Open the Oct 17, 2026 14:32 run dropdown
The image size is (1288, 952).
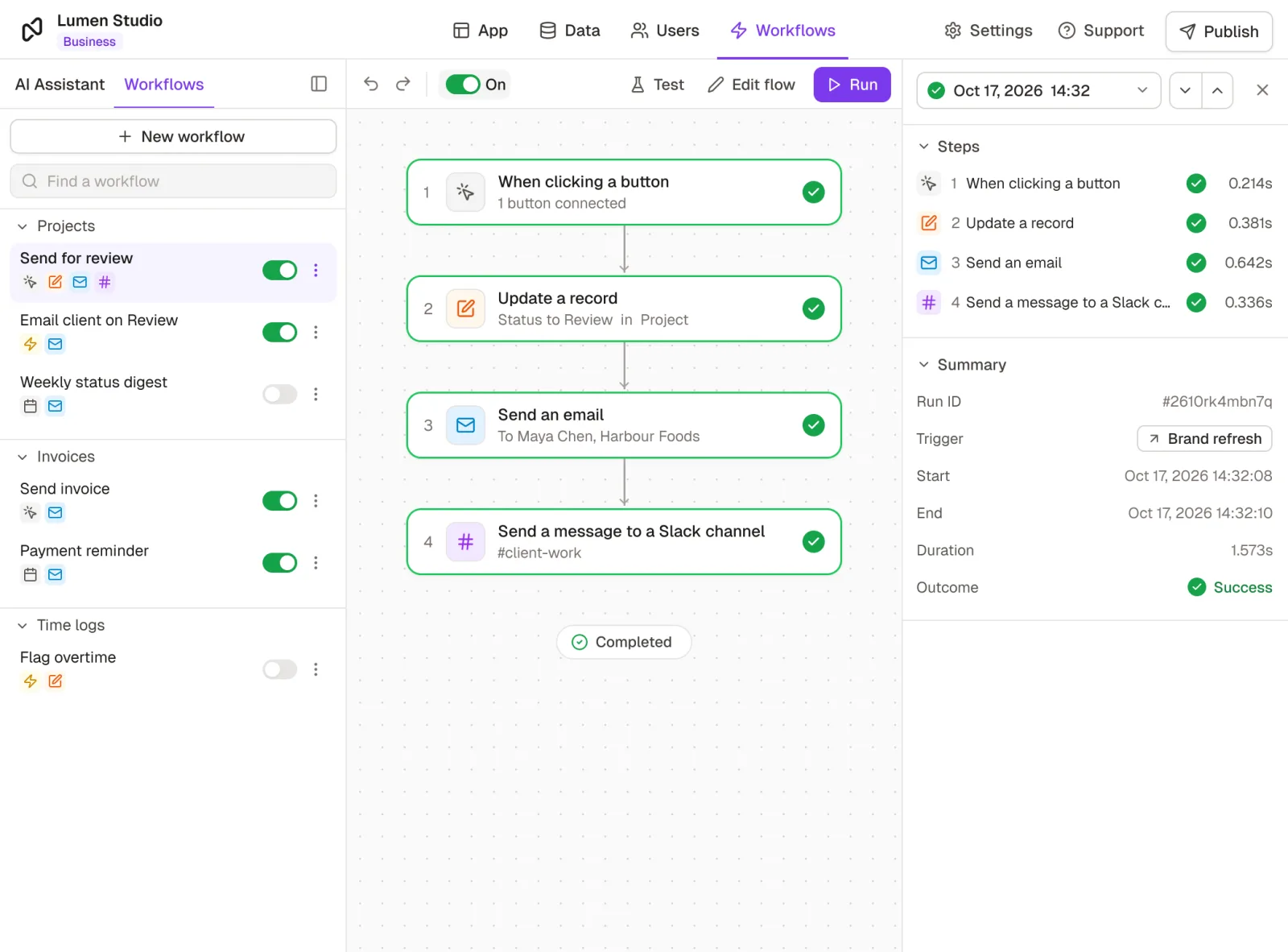coord(1038,90)
